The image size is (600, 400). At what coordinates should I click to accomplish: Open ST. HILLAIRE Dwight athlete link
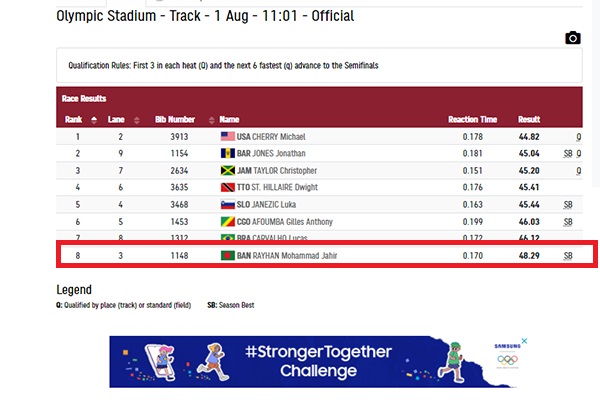click(284, 187)
